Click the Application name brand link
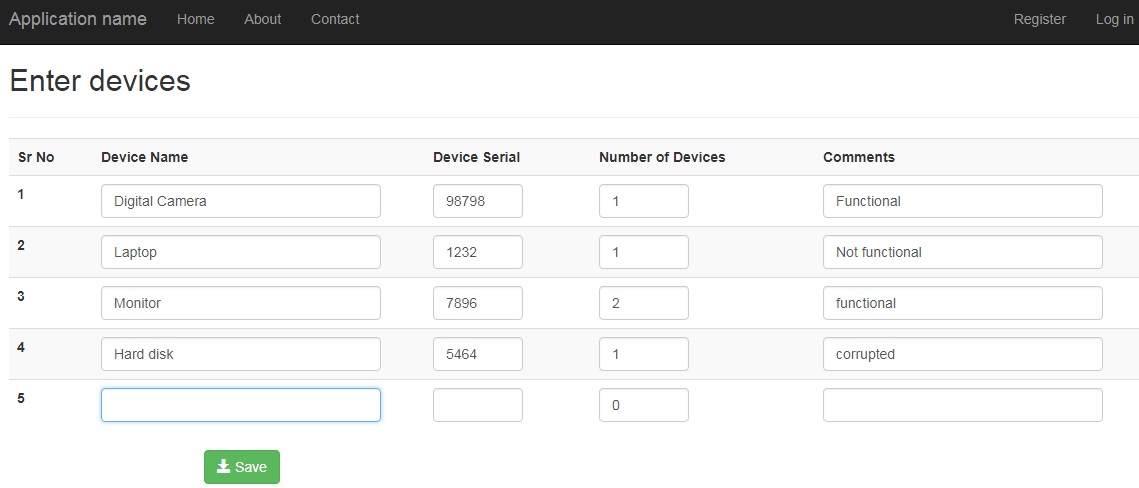This screenshot has width=1139, height=488. pyautogui.click(x=78, y=19)
